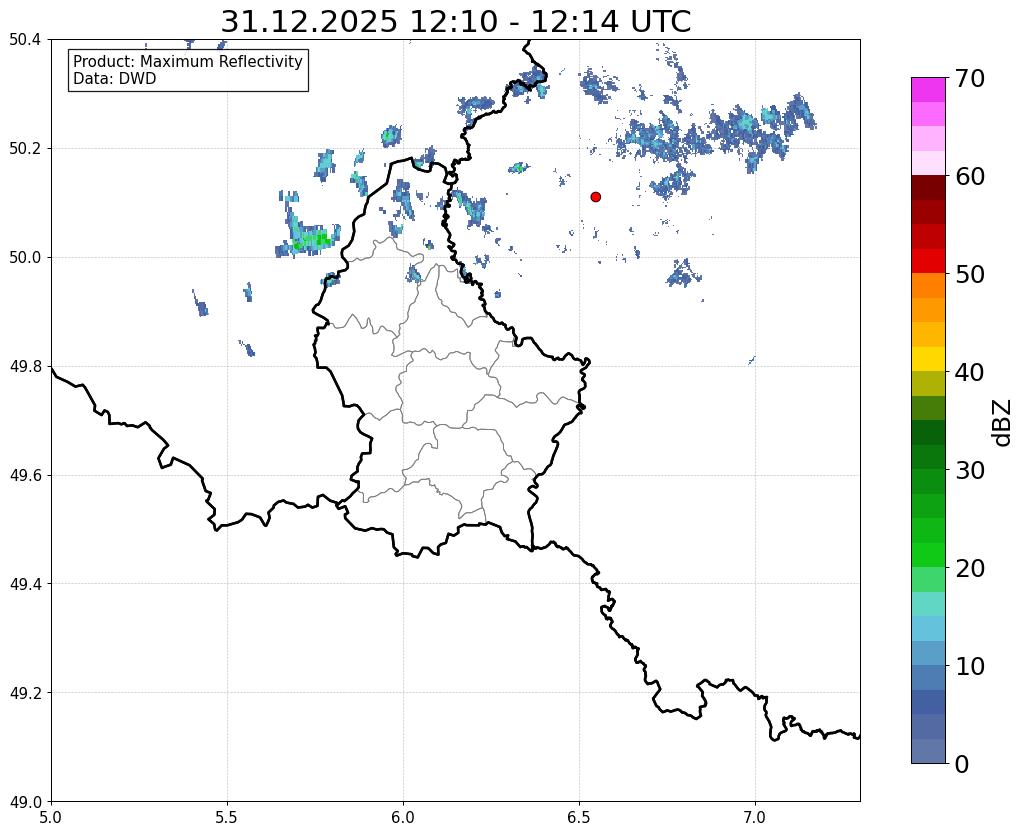Click latitude tick label 49.4
This screenshot has height=834, width=1023.
pyautogui.click(x=25, y=584)
